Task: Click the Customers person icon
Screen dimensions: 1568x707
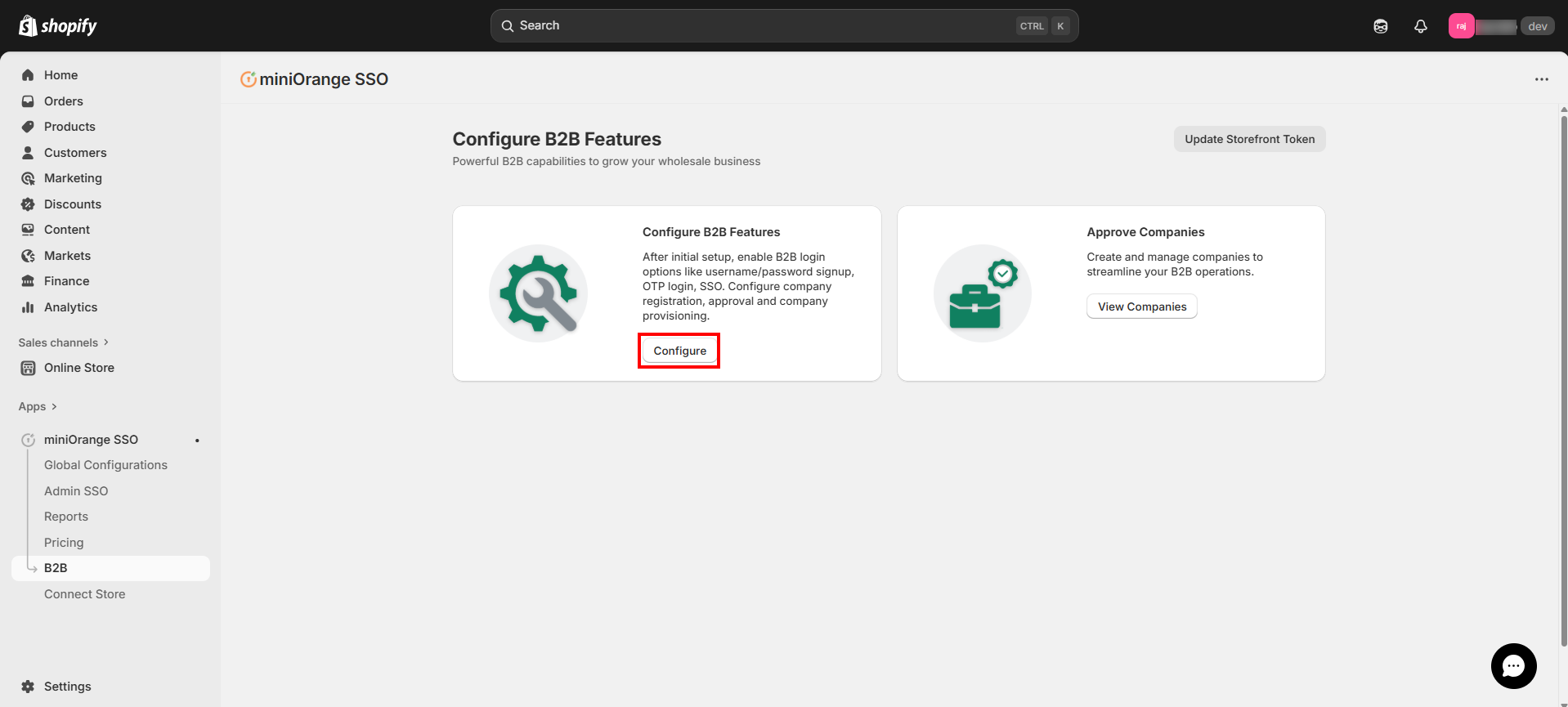Action: click(28, 153)
